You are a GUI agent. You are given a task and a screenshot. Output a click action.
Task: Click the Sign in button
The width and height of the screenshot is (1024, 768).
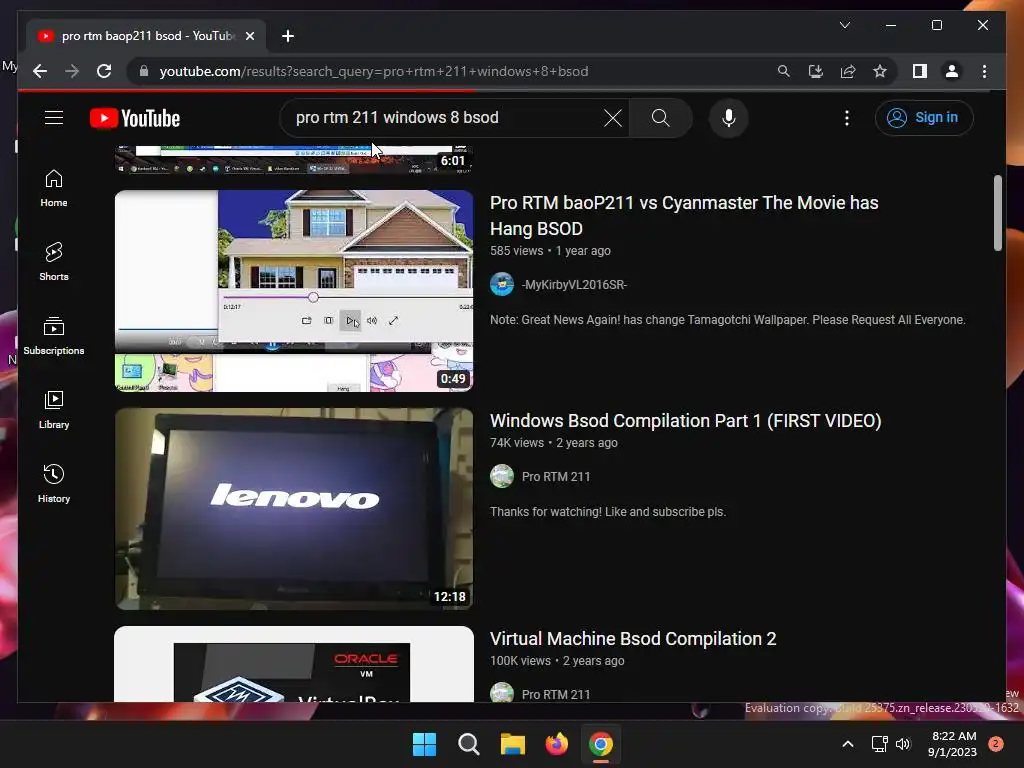coord(923,118)
